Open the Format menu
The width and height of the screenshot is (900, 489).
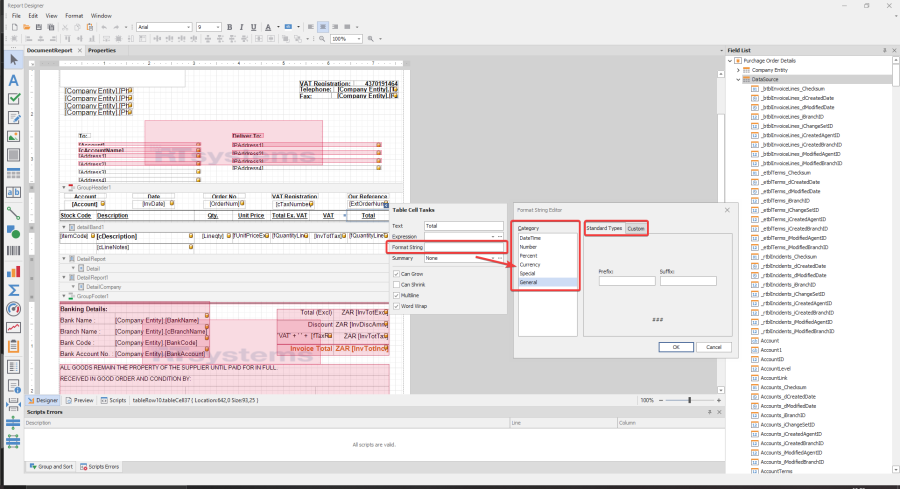coord(74,16)
